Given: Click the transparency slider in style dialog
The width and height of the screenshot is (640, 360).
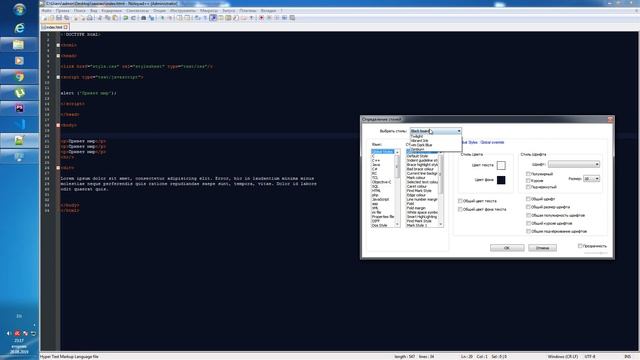Looking at the screenshot, I should (x=596, y=253).
